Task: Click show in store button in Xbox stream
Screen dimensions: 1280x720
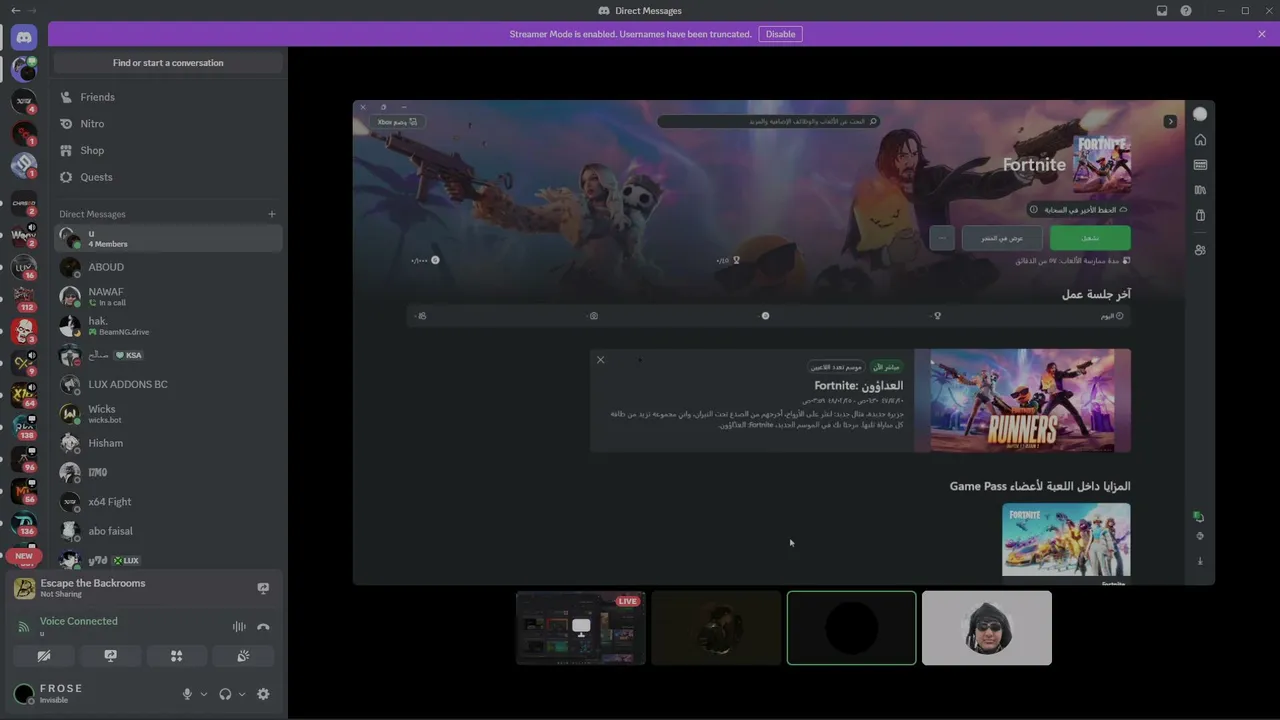Action: (1002, 238)
